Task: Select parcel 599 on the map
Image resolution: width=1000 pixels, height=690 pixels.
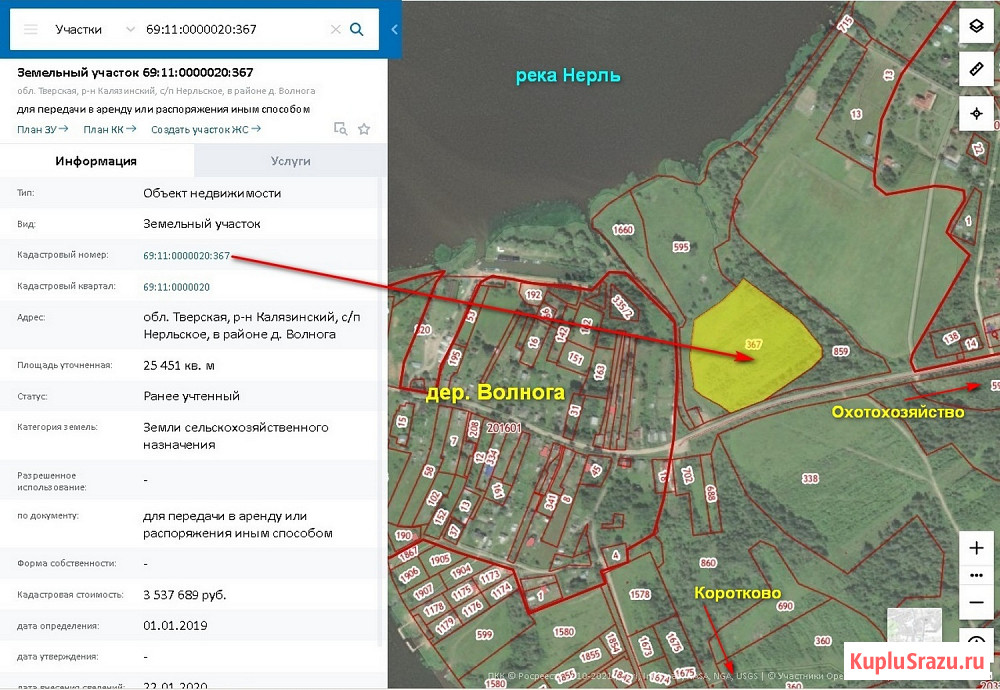Action: click(485, 635)
